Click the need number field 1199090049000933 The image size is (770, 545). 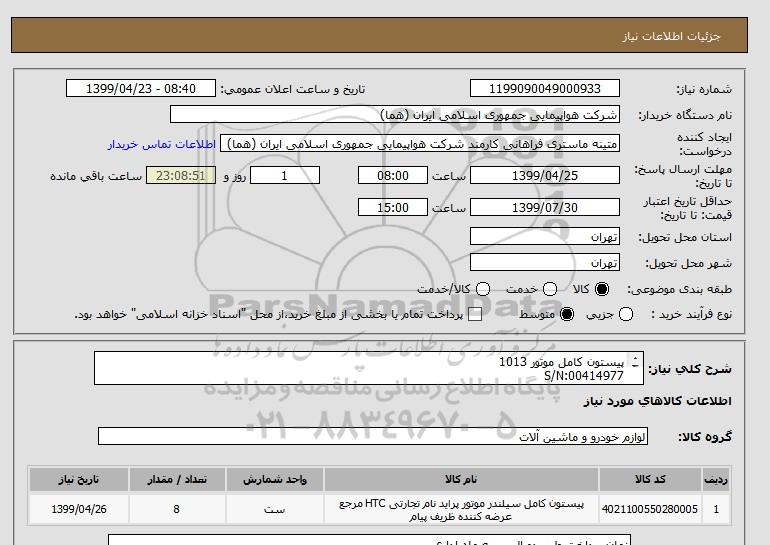pos(545,88)
